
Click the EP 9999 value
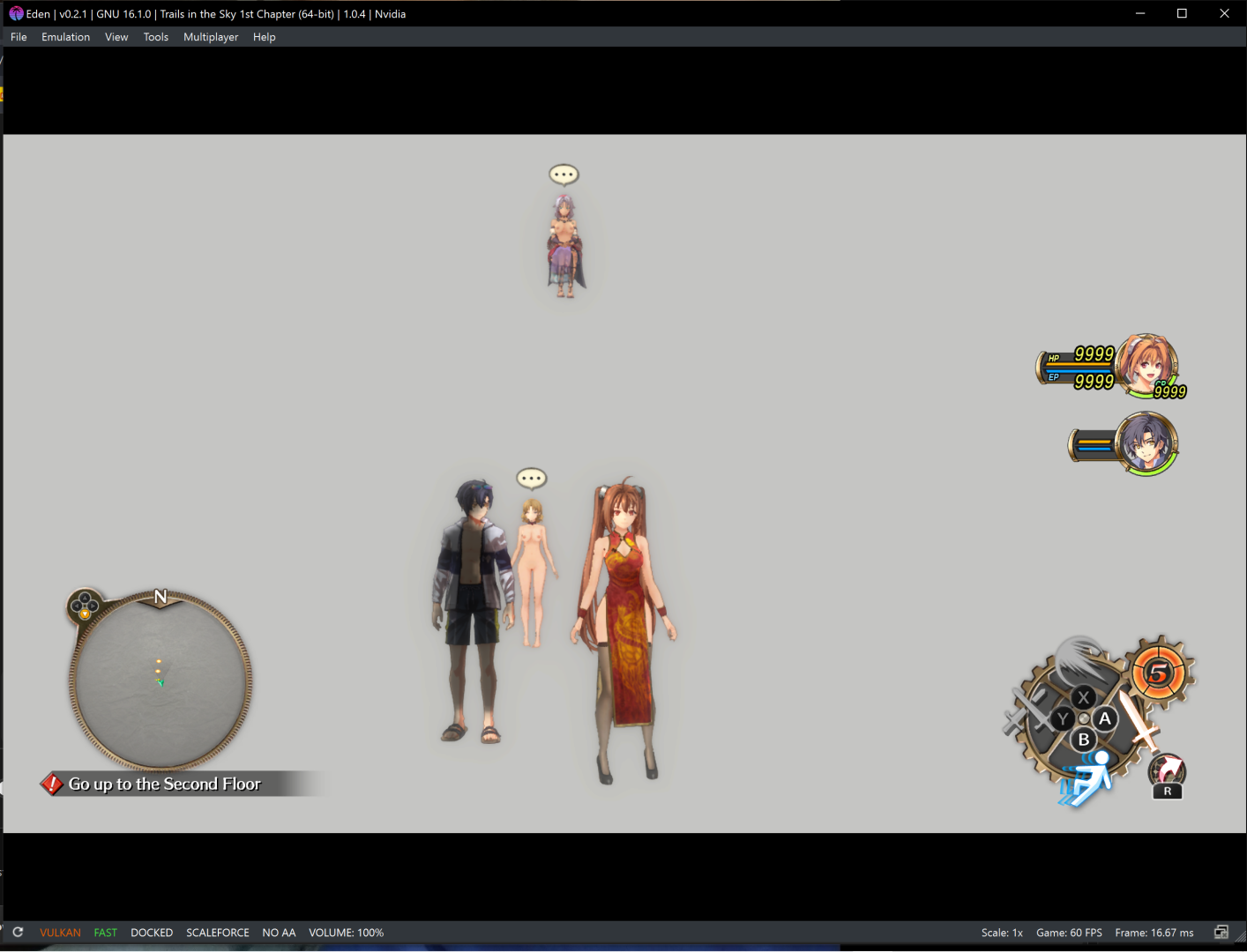(x=1094, y=381)
